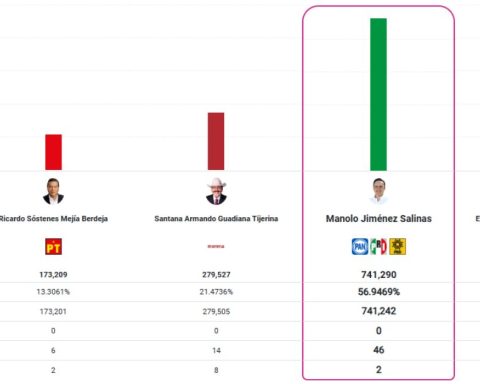
Task: Click the dark red Morena vote bar
Action: pos(216,141)
